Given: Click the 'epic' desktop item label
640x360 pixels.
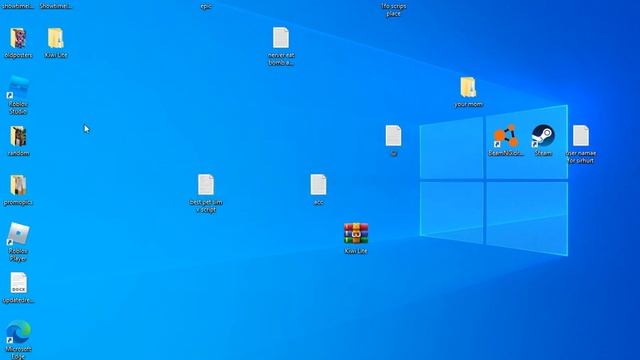Looking at the screenshot, I should click(206, 6).
